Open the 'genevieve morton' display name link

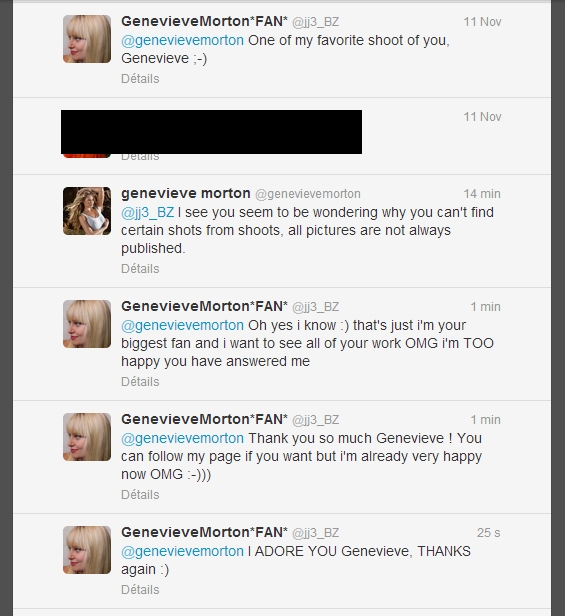click(x=185, y=193)
